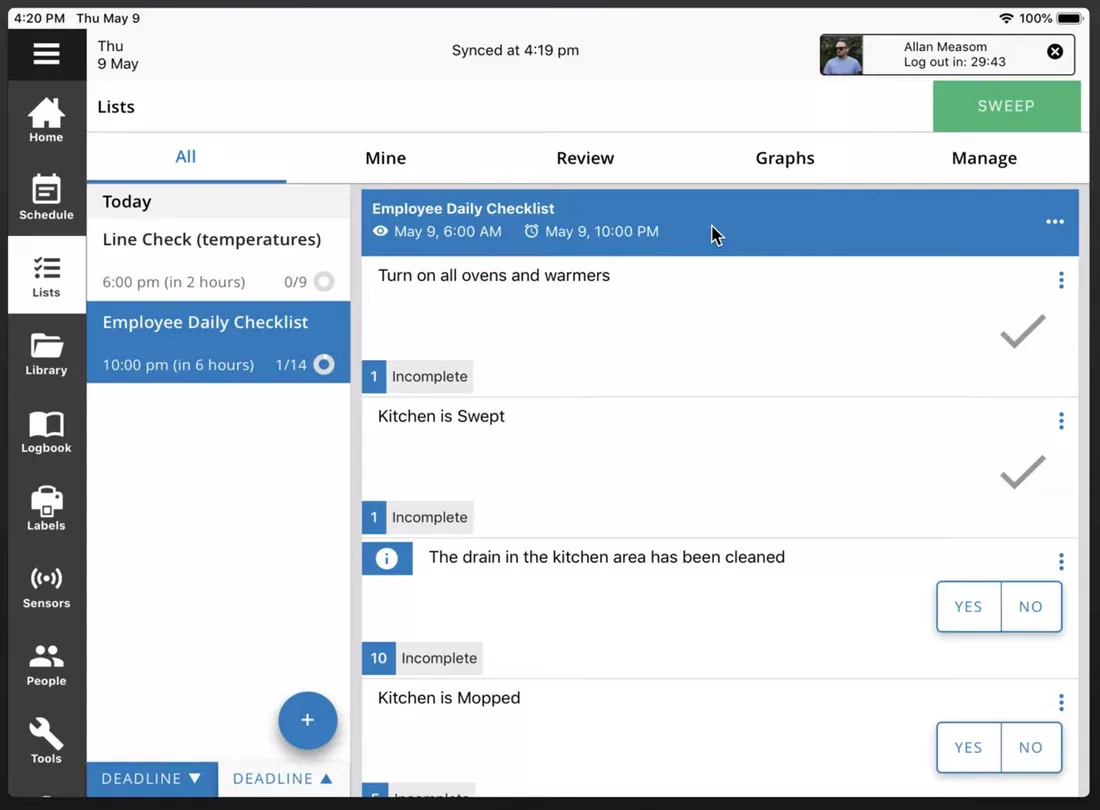Answer NO for drain has been cleaned
Screen dimensions: 1100x810
coord(1031,607)
